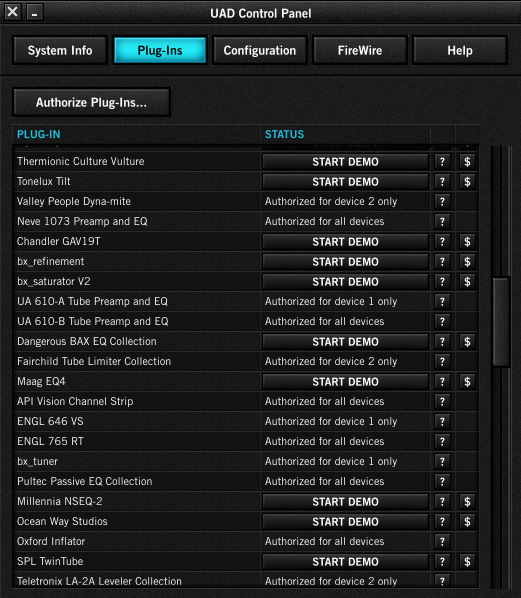521x598 pixels.
Task: Show help for ENGL 646 VS
Action: [442, 421]
